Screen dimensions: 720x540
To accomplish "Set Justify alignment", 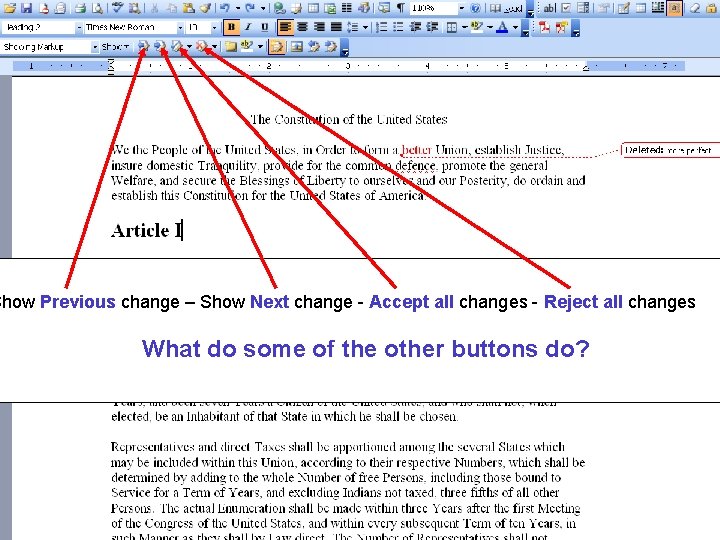I will 336,27.
